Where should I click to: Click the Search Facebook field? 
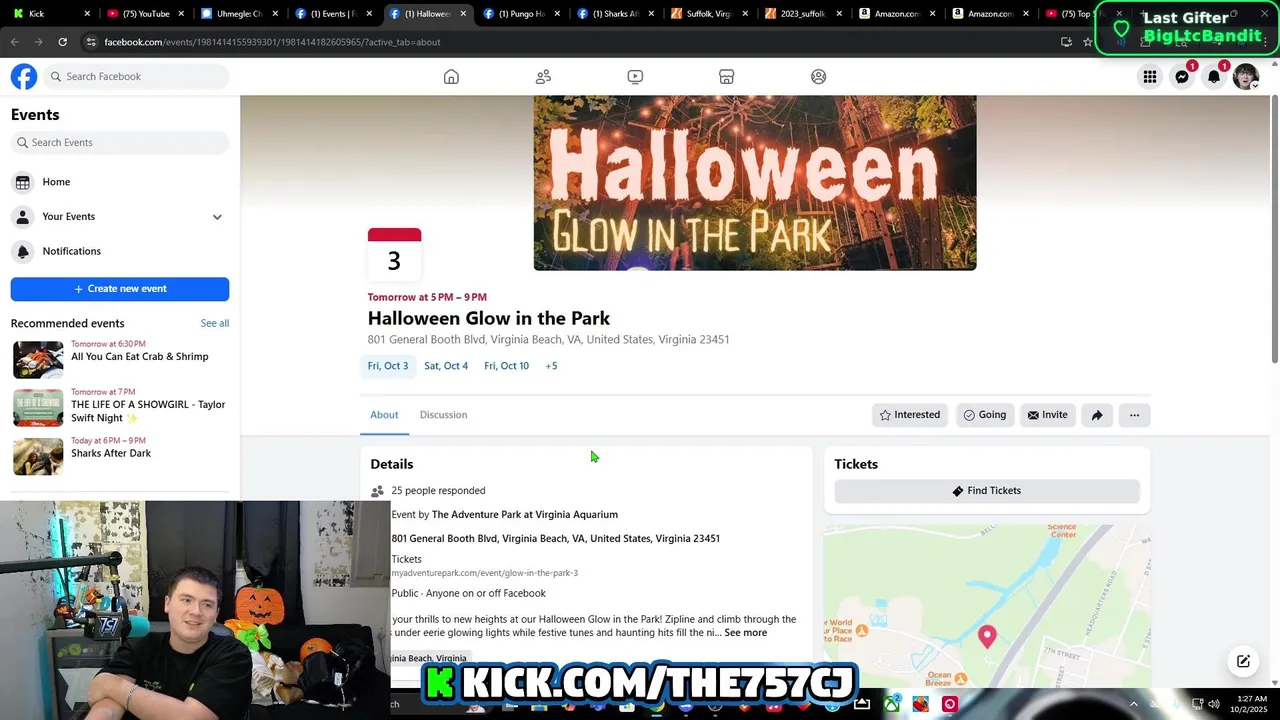(x=136, y=77)
